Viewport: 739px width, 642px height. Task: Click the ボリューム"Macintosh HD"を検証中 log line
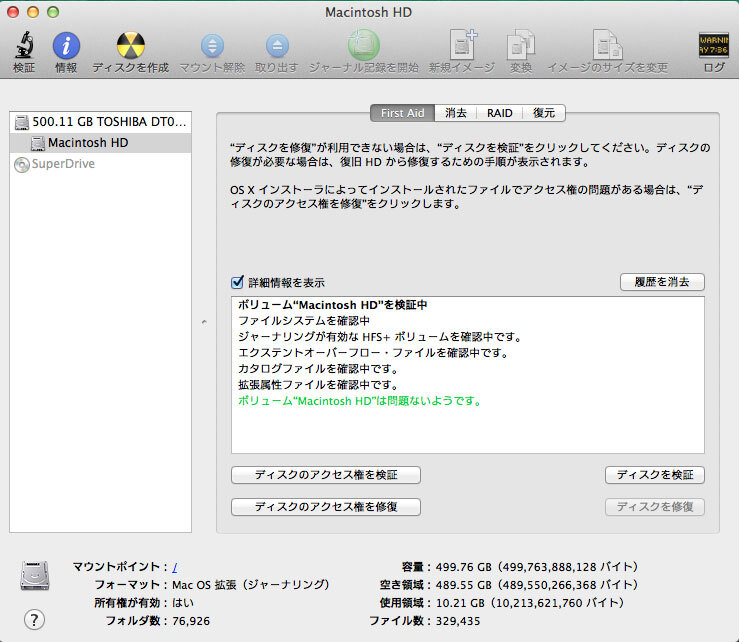[332, 305]
